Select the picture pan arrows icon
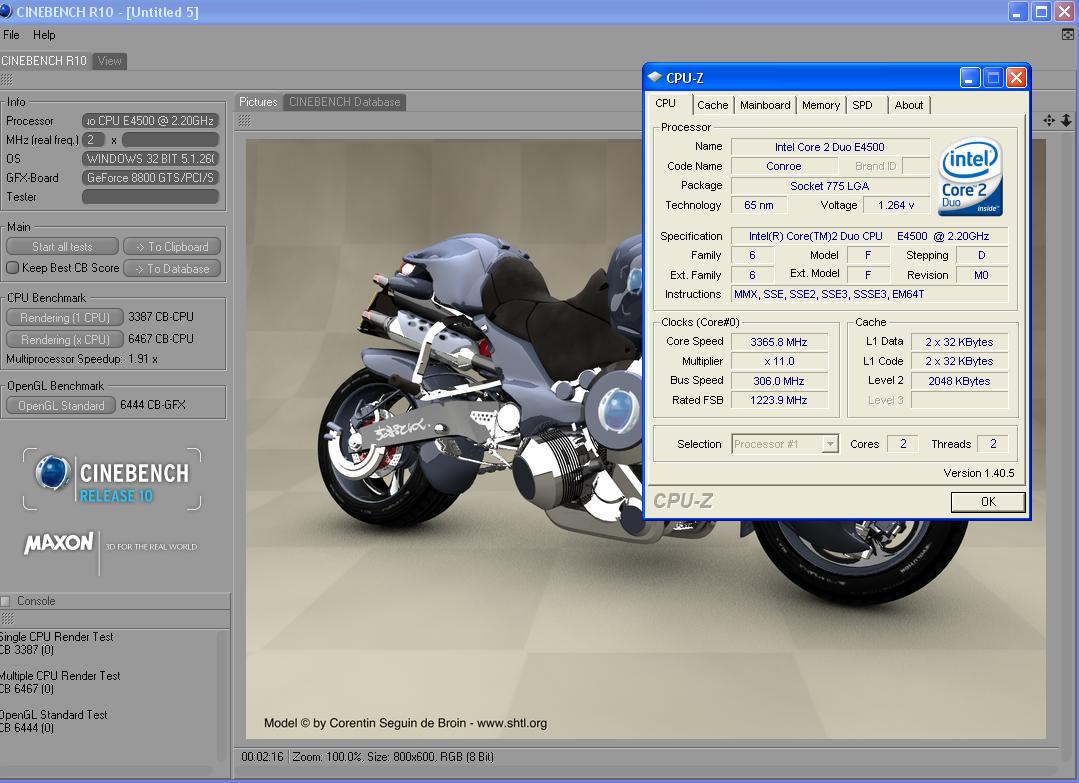Screen dimensions: 1079x783 click(1049, 120)
